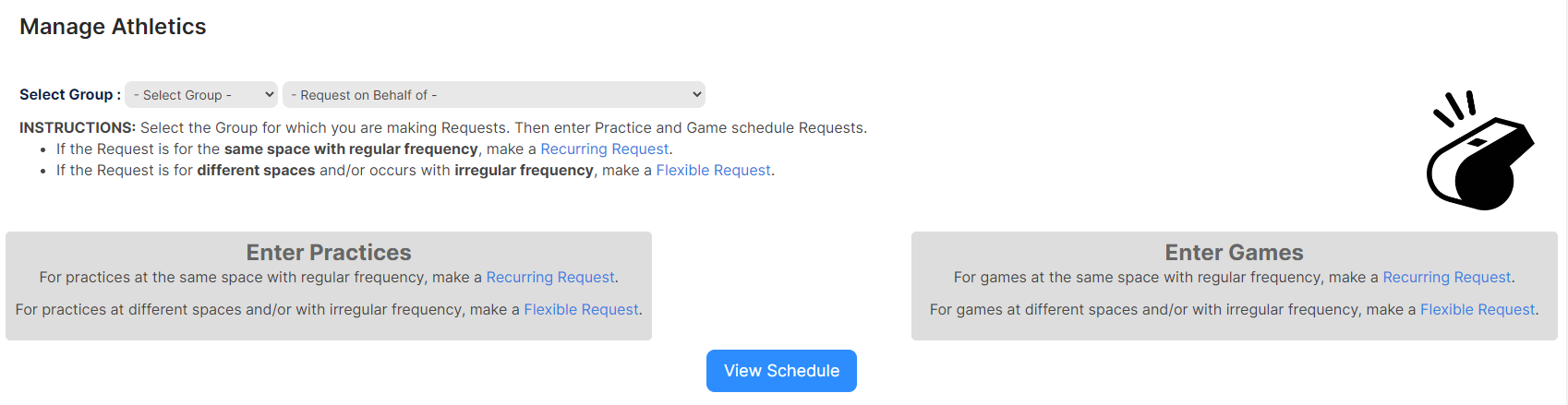Follow the Flexible Request link in the instructions
Image resolution: width=1568 pixels, height=405 pixels.
click(714, 170)
